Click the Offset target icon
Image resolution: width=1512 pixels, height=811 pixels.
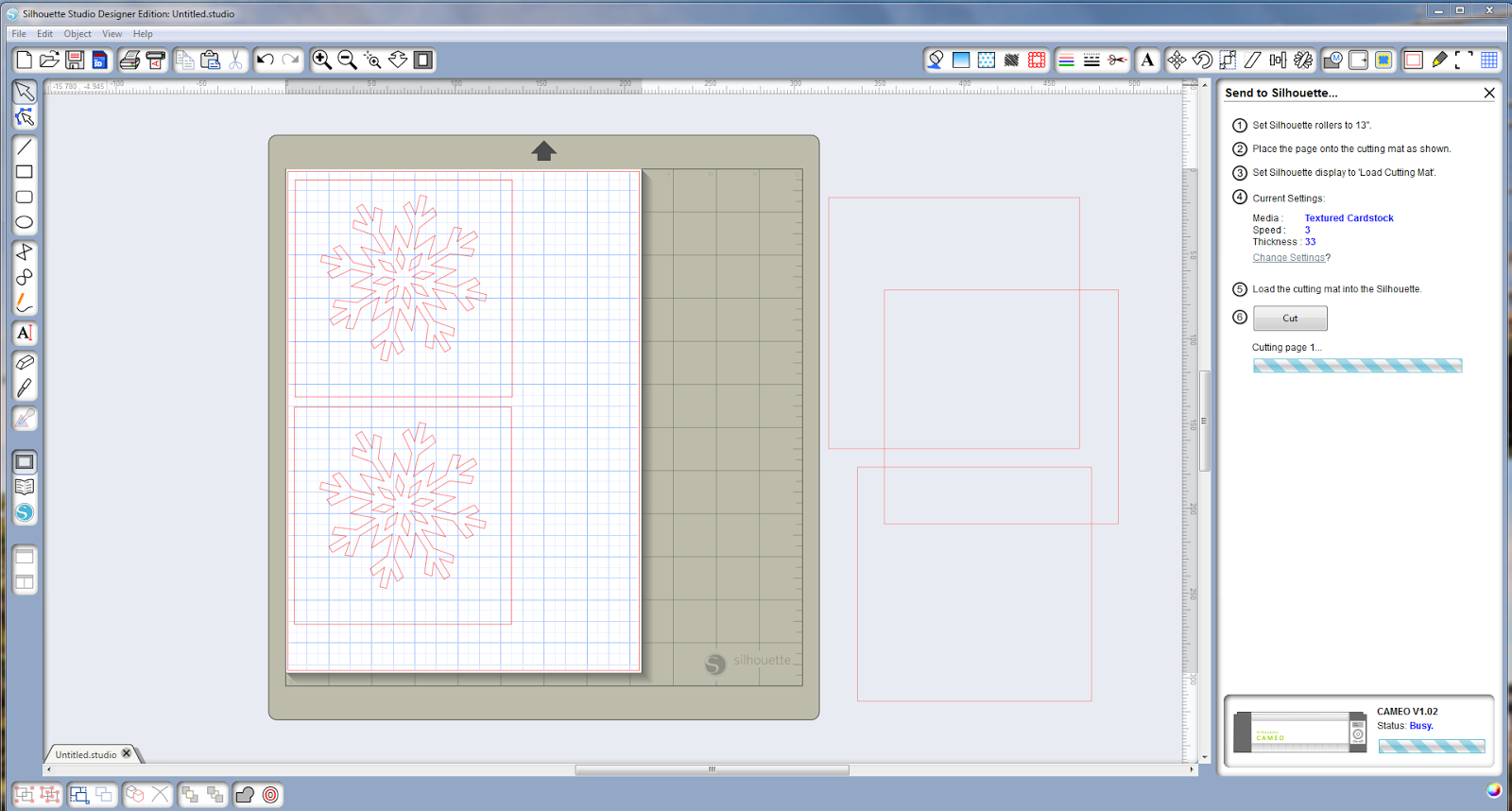270,795
